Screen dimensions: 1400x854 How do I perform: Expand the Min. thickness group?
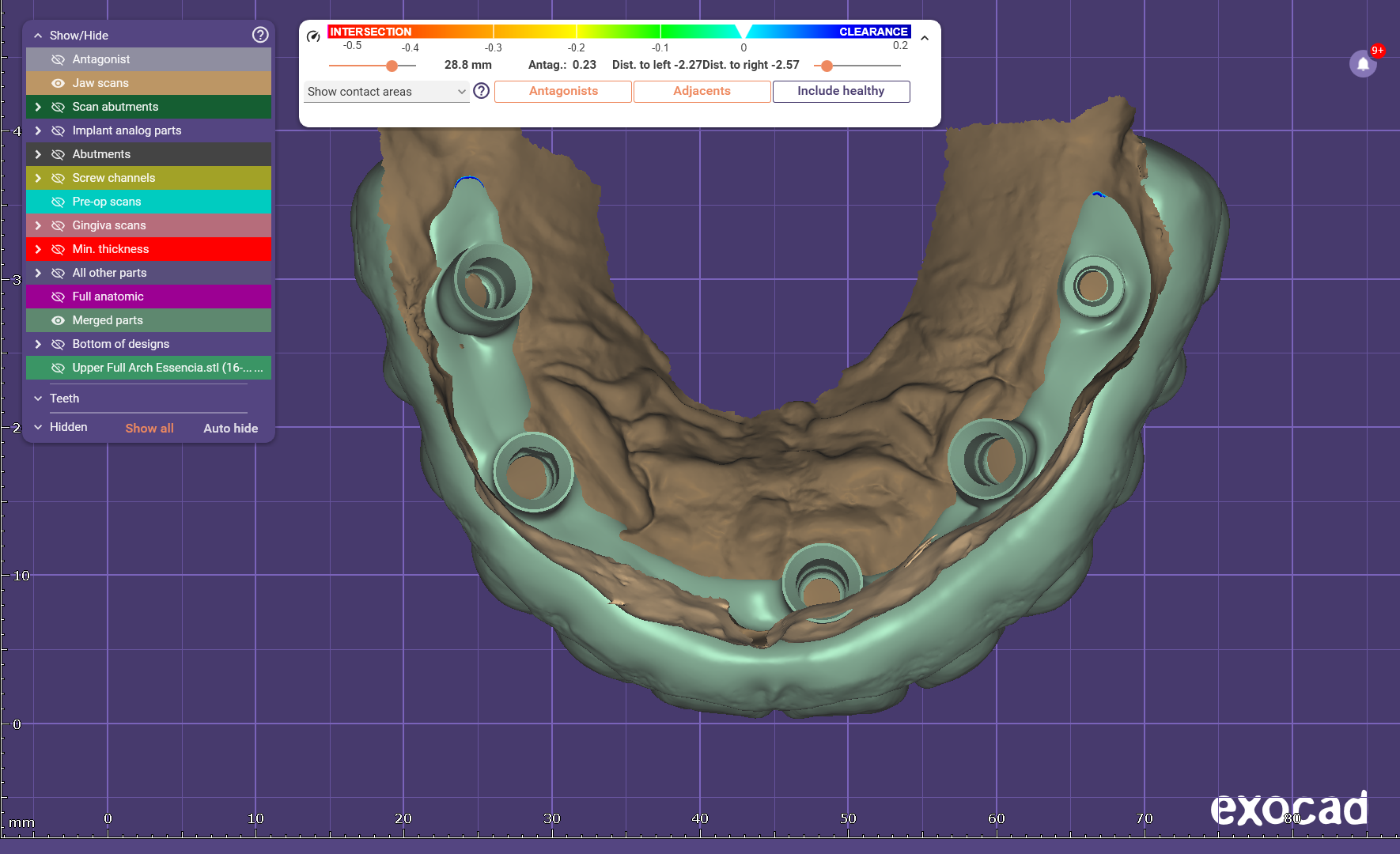(x=37, y=249)
